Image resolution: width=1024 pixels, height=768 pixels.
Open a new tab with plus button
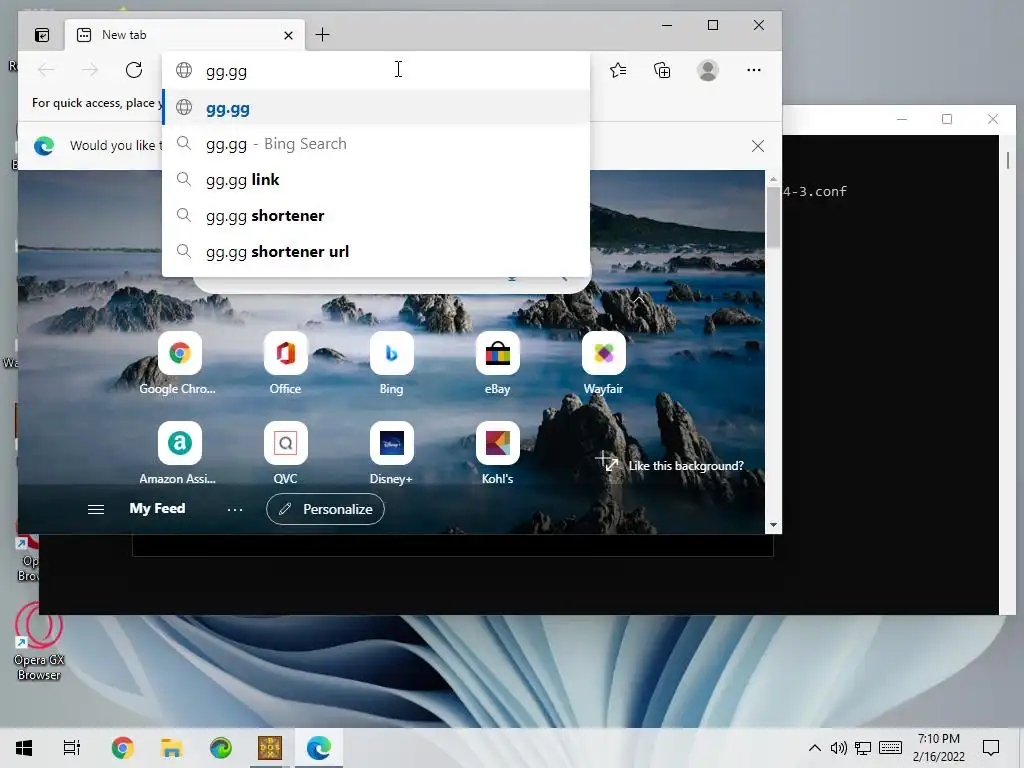coord(323,35)
